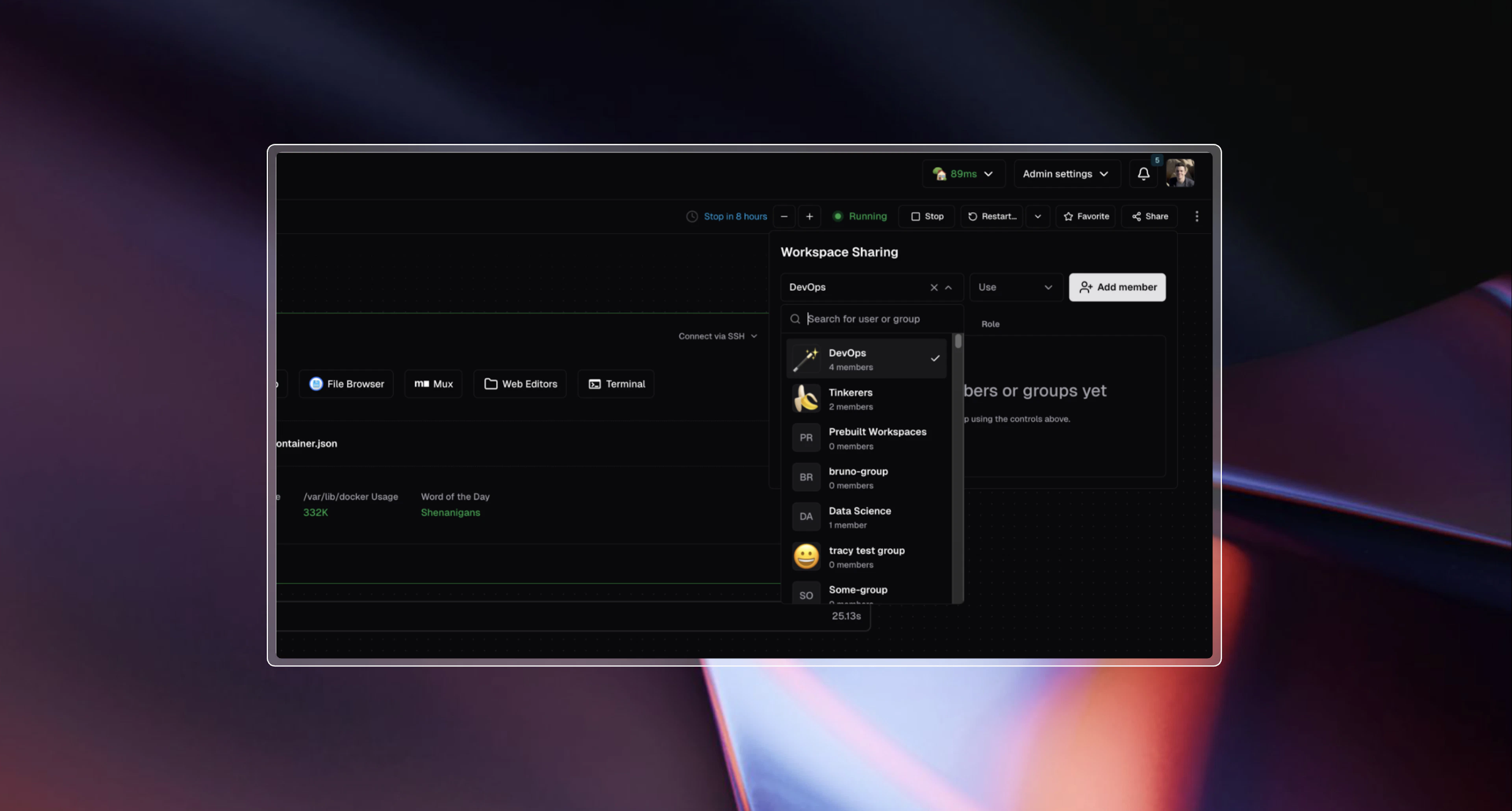Expand the restart options chevron
The height and width of the screenshot is (811, 1512).
(1037, 217)
